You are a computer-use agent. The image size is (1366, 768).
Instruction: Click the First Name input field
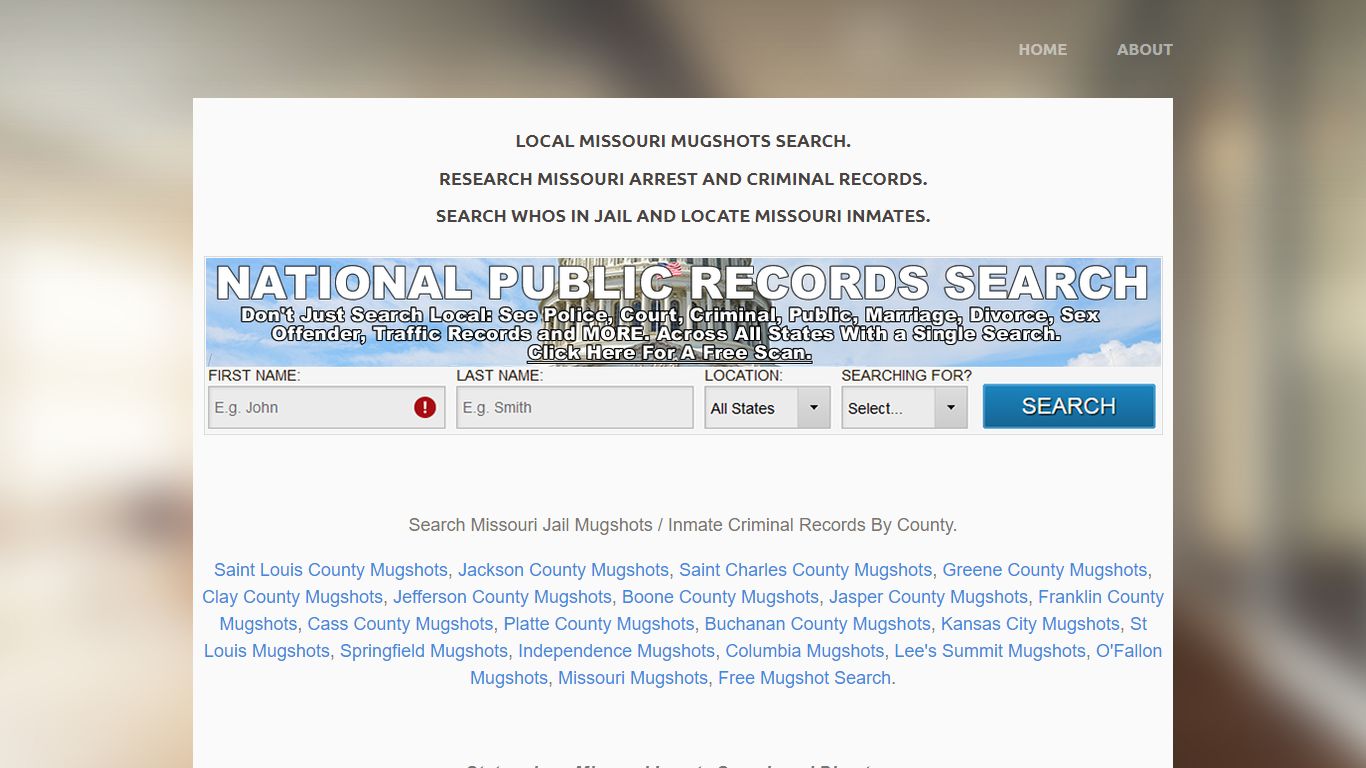(x=326, y=408)
